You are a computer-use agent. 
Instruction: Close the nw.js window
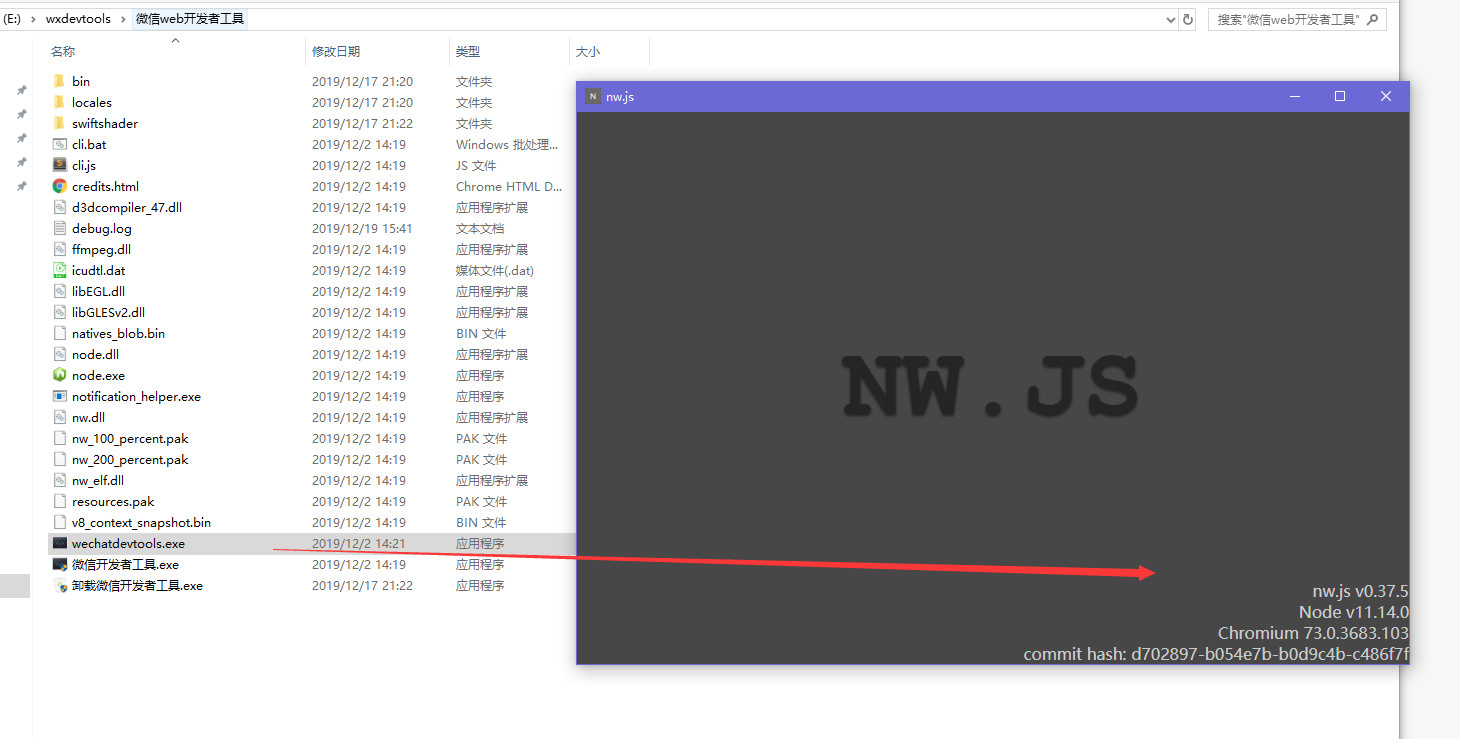1386,96
